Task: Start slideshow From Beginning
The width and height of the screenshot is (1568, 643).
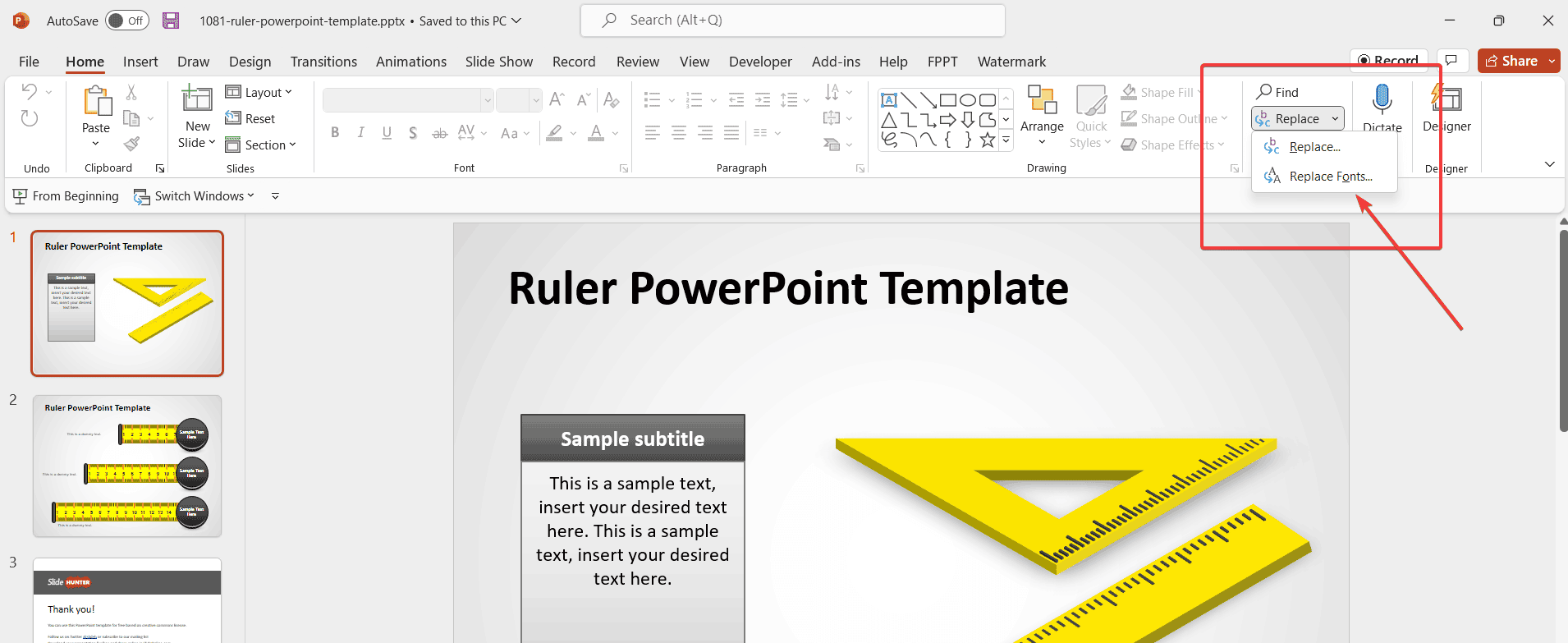Action: pos(66,196)
